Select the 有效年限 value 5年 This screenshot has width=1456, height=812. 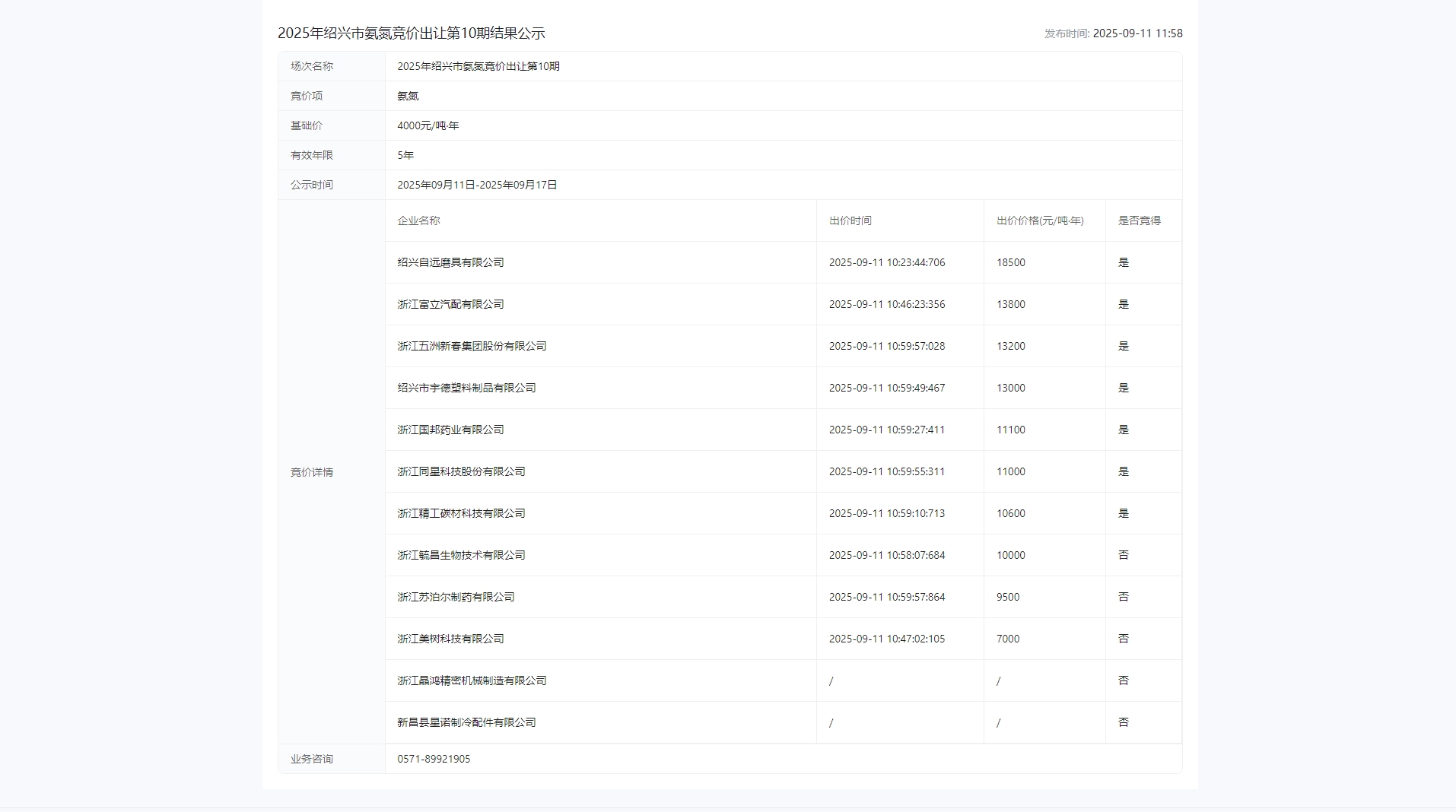tap(405, 155)
